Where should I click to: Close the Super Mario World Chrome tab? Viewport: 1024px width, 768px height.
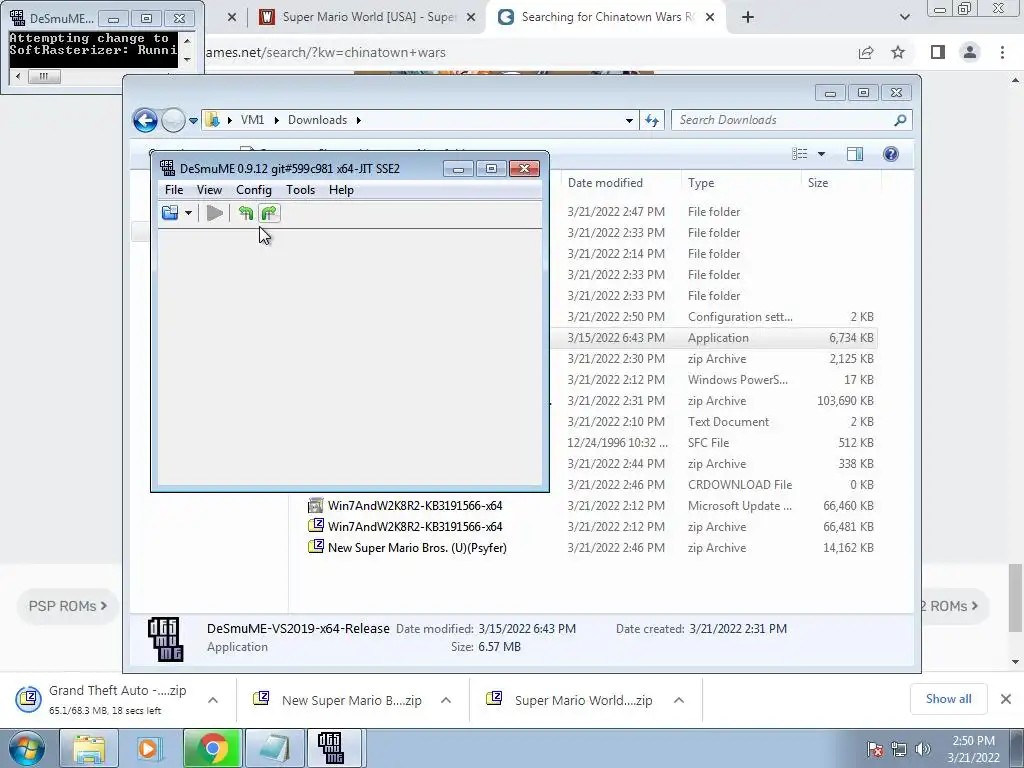471,18
